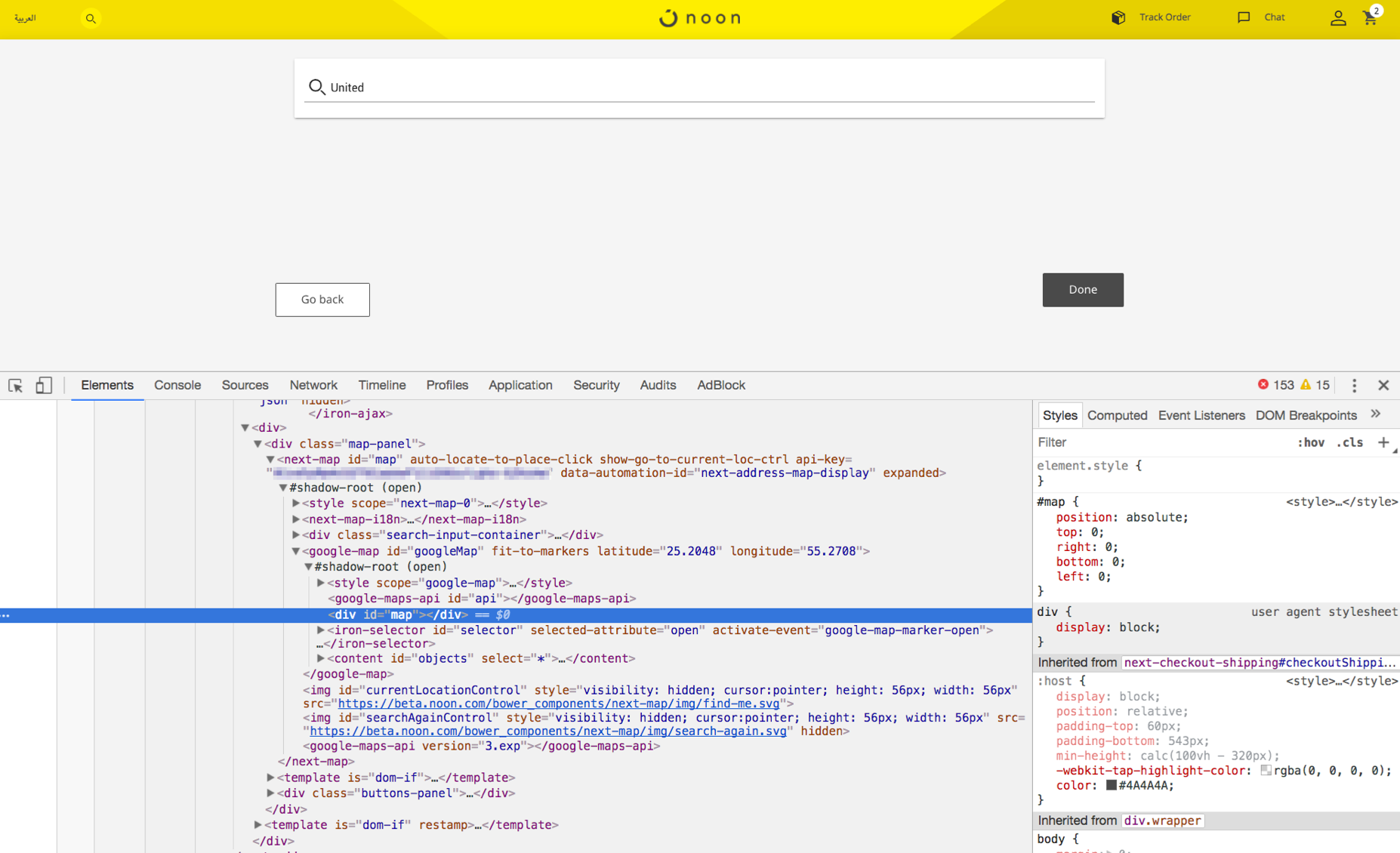This screenshot has height=853, width=1400.
Task: Open the AdBlock tab
Action: (721, 385)
